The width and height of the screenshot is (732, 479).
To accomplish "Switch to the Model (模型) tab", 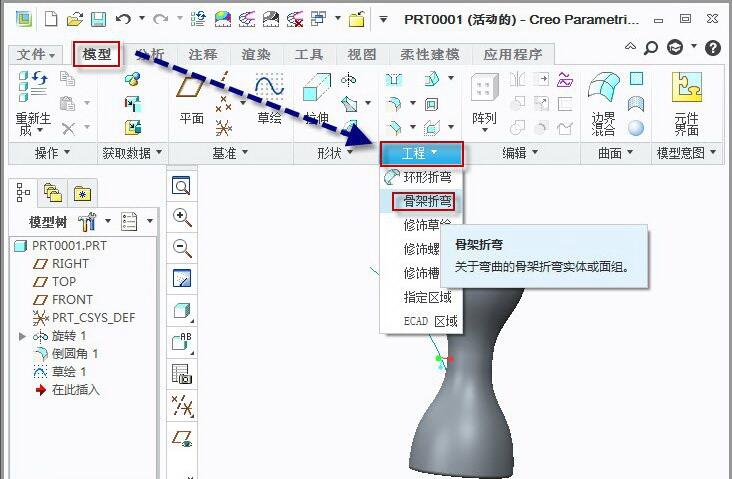I will pos(97,54).
